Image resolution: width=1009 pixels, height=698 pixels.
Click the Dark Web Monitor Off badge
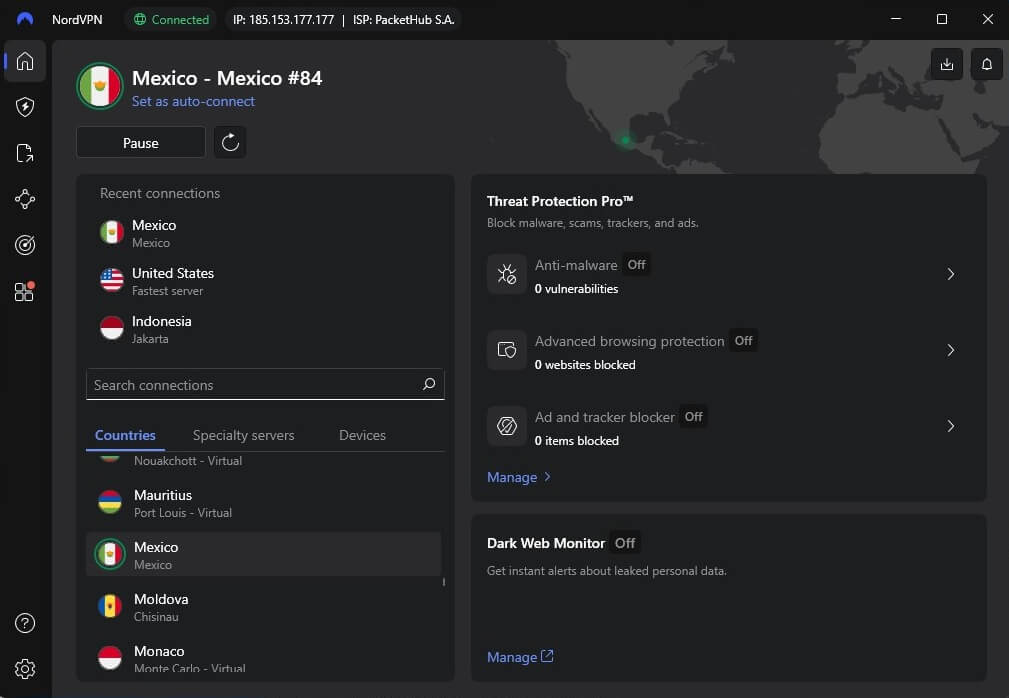point(625,543)
